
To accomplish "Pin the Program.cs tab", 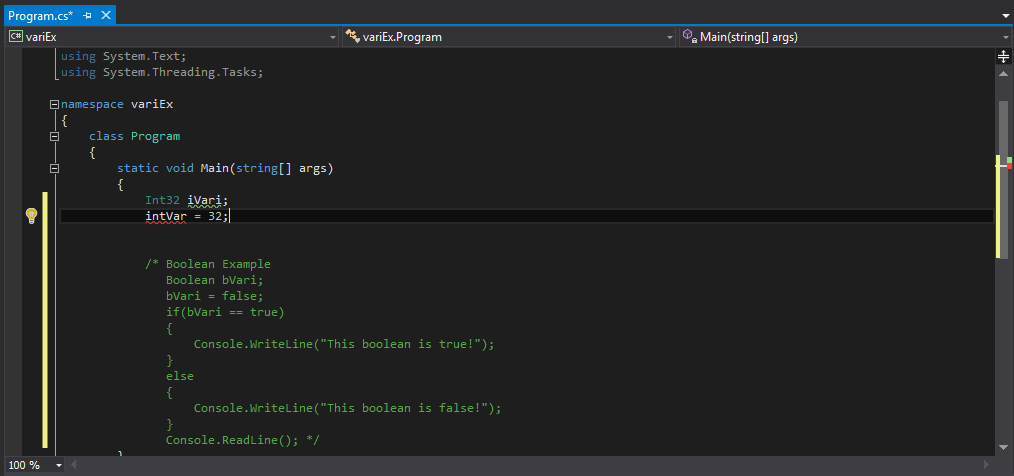I will pos(88,15).
